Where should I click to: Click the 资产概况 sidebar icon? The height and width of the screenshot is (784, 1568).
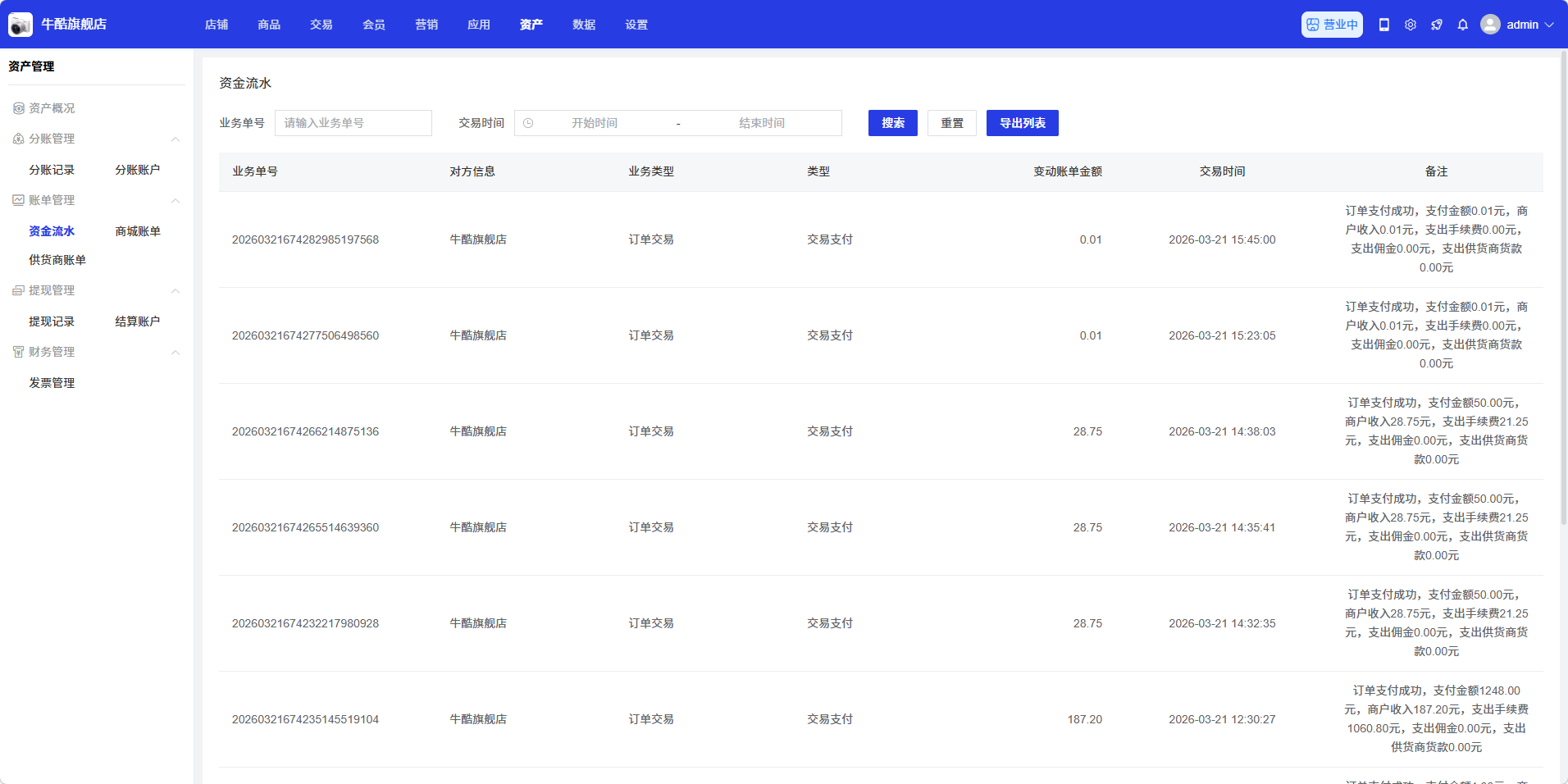18,108
